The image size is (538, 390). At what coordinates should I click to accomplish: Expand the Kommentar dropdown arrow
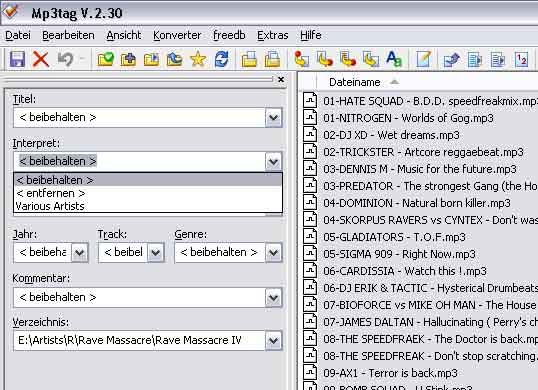coord(273,297)
